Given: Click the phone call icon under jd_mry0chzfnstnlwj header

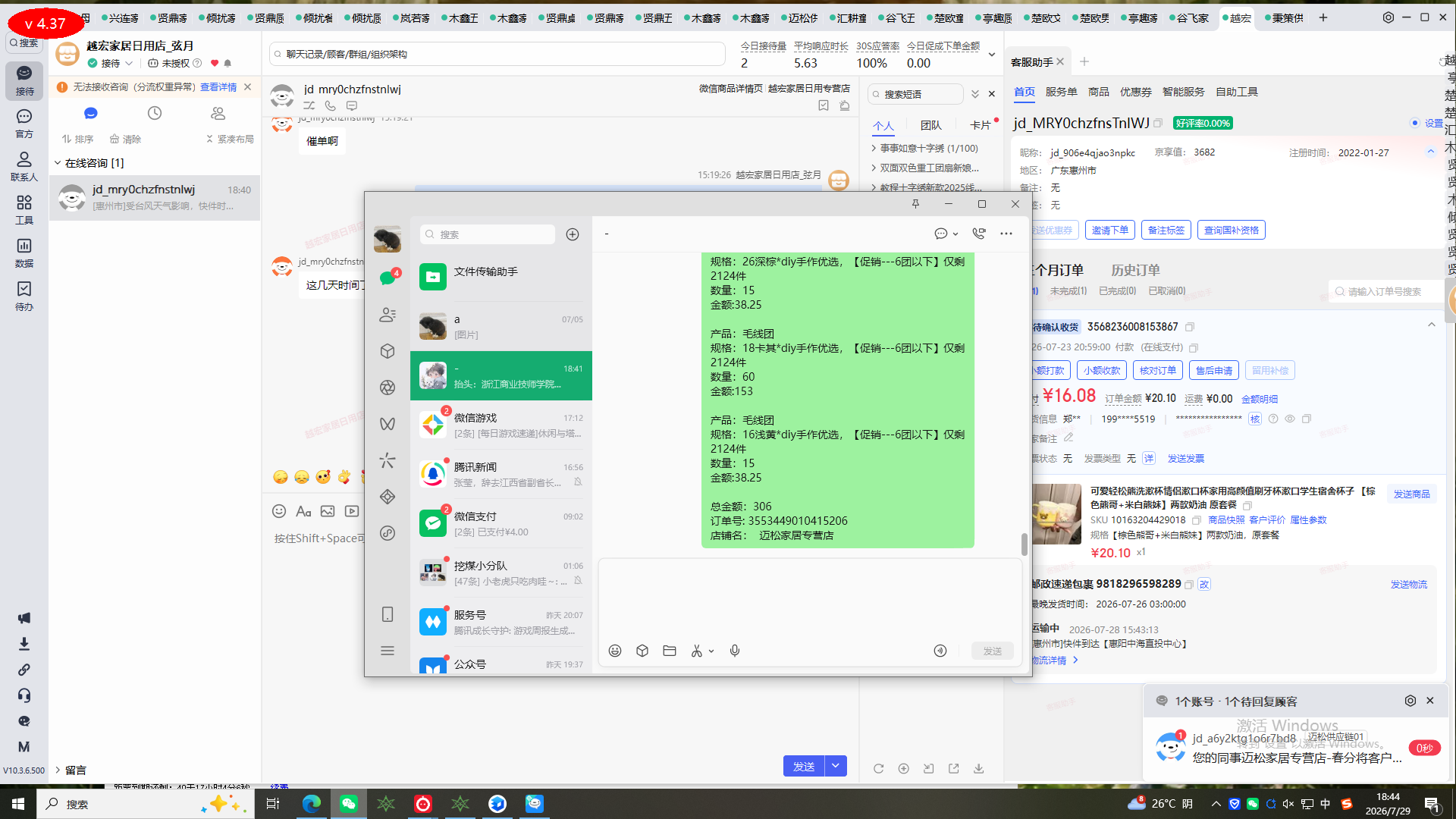Looking at the screenshot, I should (330, 106).
